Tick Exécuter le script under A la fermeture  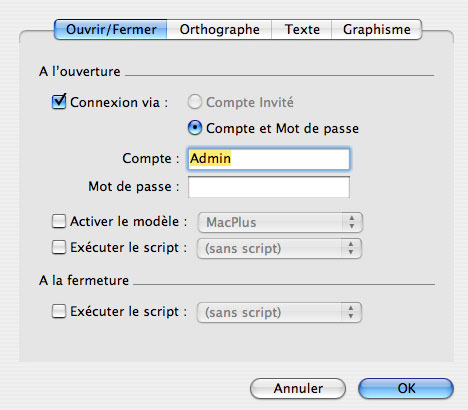pos(59,311)
